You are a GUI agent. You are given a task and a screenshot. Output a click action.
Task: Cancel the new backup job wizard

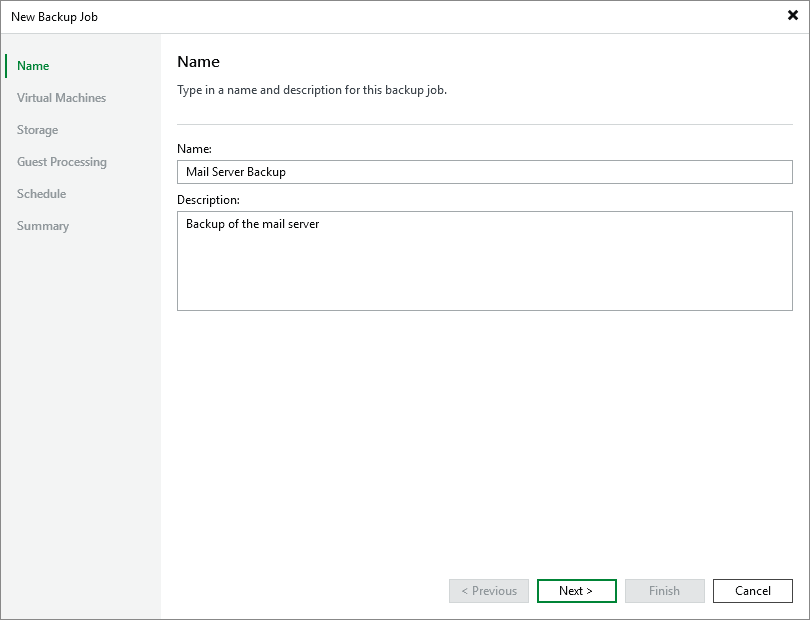coord(752,591)
